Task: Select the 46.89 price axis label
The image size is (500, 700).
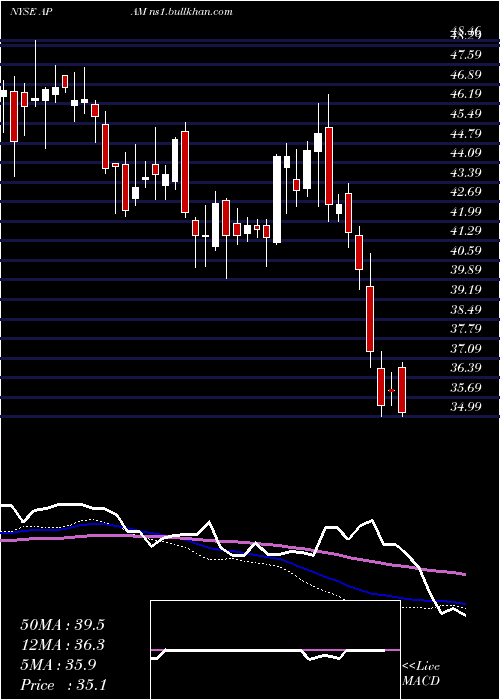Action: tap(466, 74)
